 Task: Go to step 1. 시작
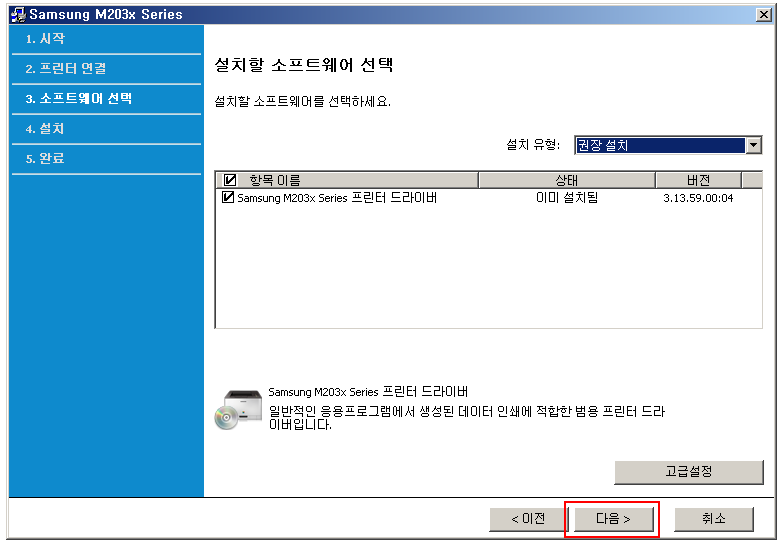(45, 38)
